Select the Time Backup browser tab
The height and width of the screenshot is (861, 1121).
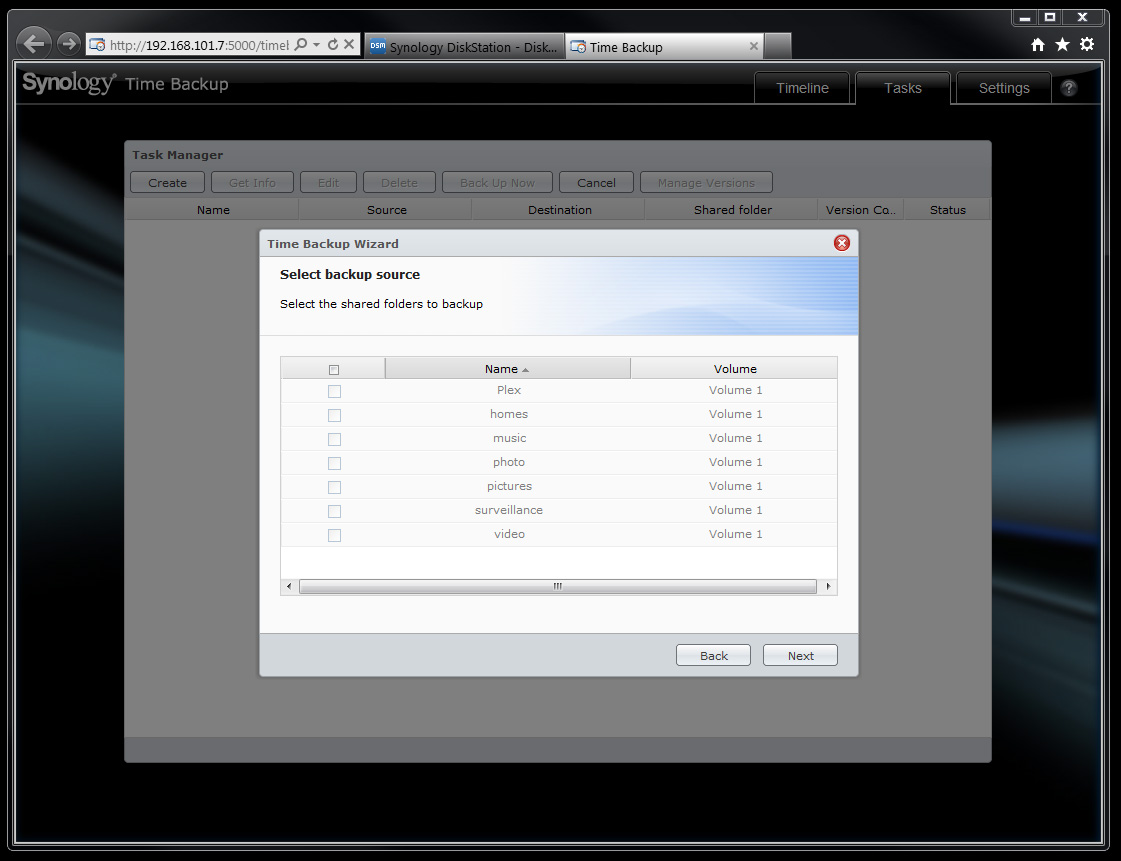(x=664, y=46)
